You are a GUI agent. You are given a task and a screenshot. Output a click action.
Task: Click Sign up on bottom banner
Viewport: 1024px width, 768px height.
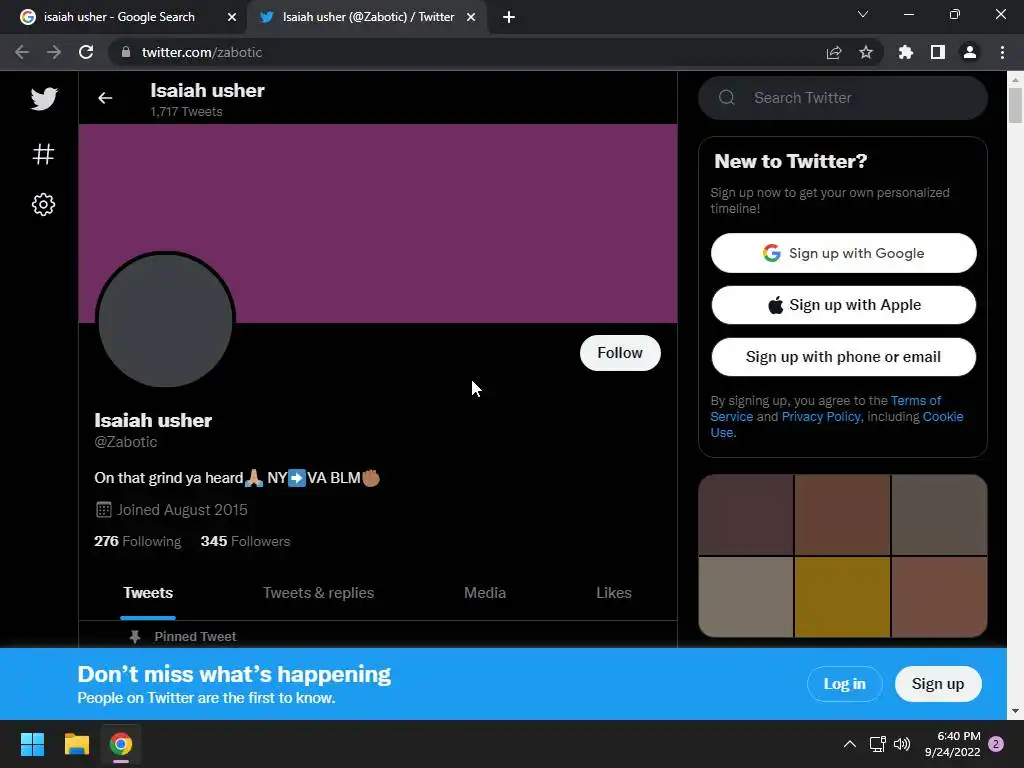938,684
